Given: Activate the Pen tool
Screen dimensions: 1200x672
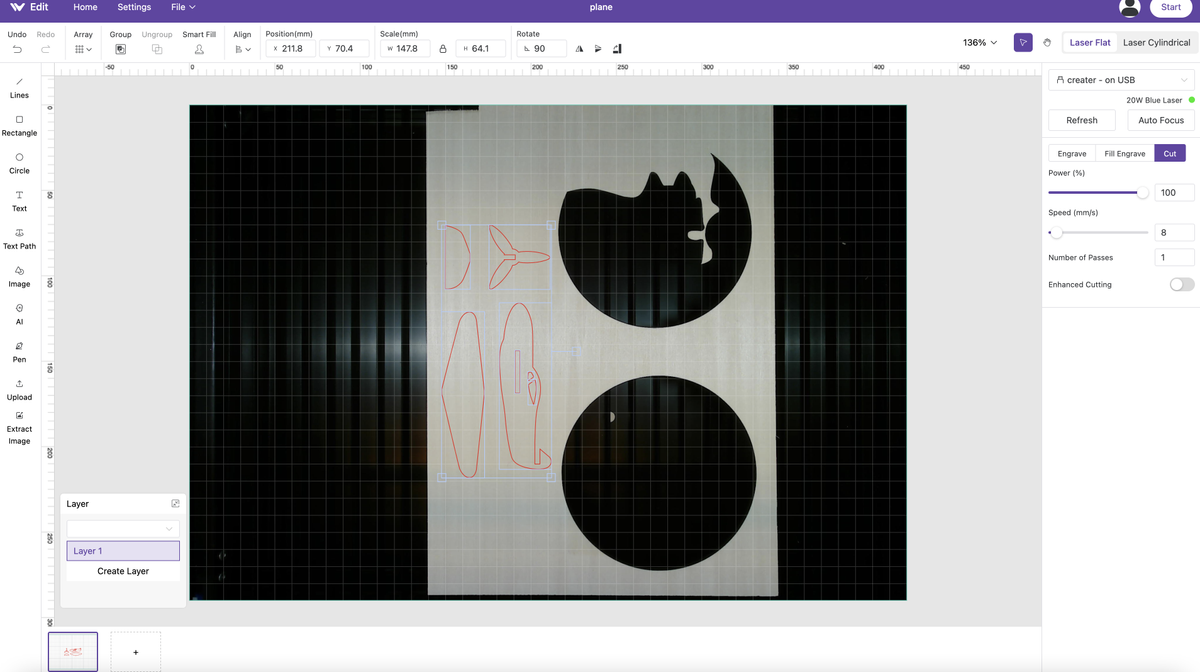Looking at the screenshot, I should [x=19, y=351].
